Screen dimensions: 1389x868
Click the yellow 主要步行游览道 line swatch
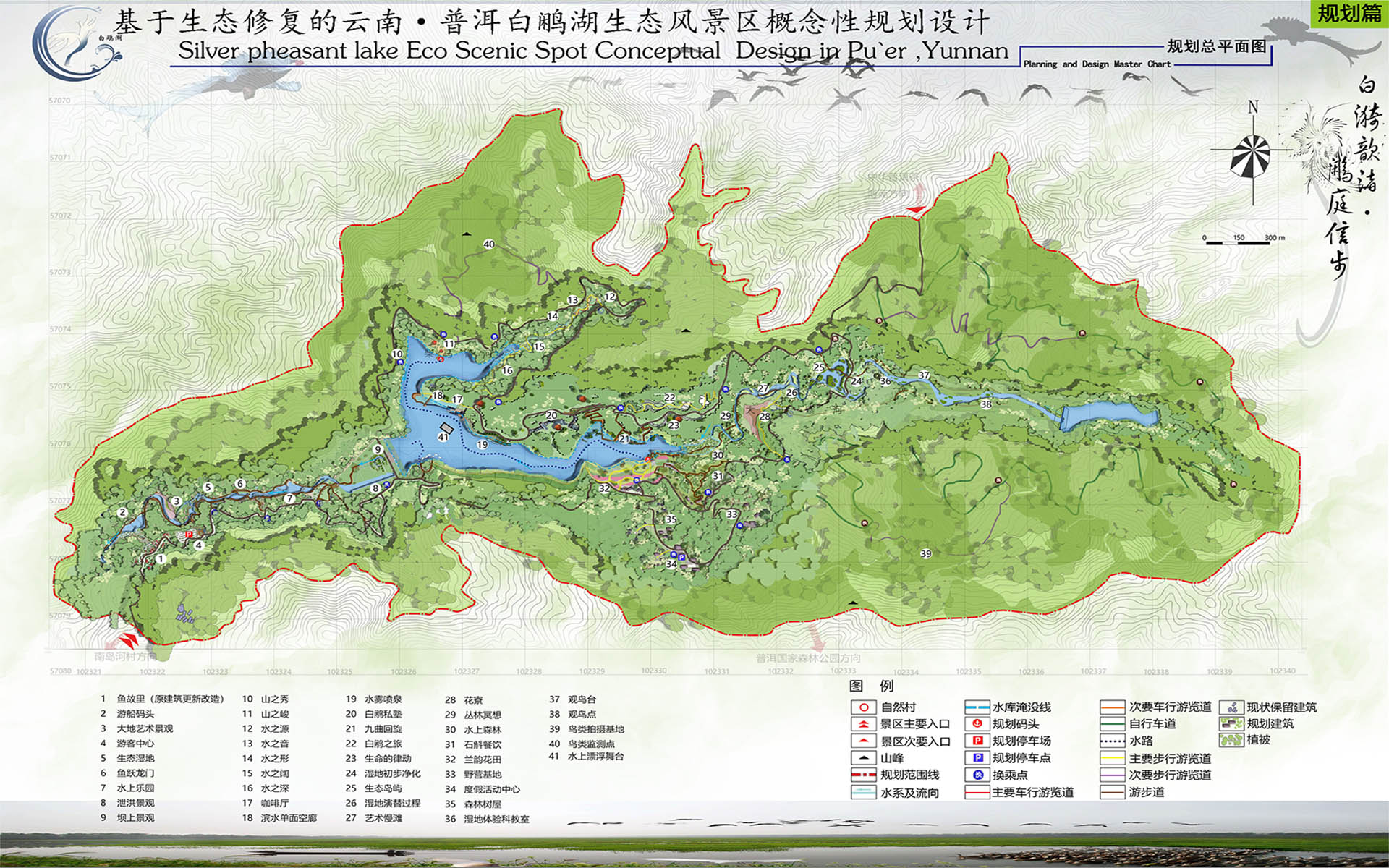coord(1112,758)
